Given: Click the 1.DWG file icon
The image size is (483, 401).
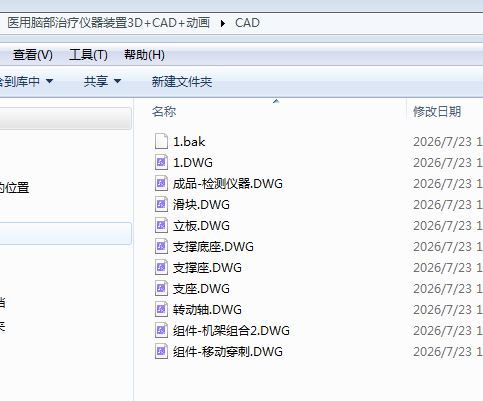Looking at the screenshot, I should click(161, 162).
